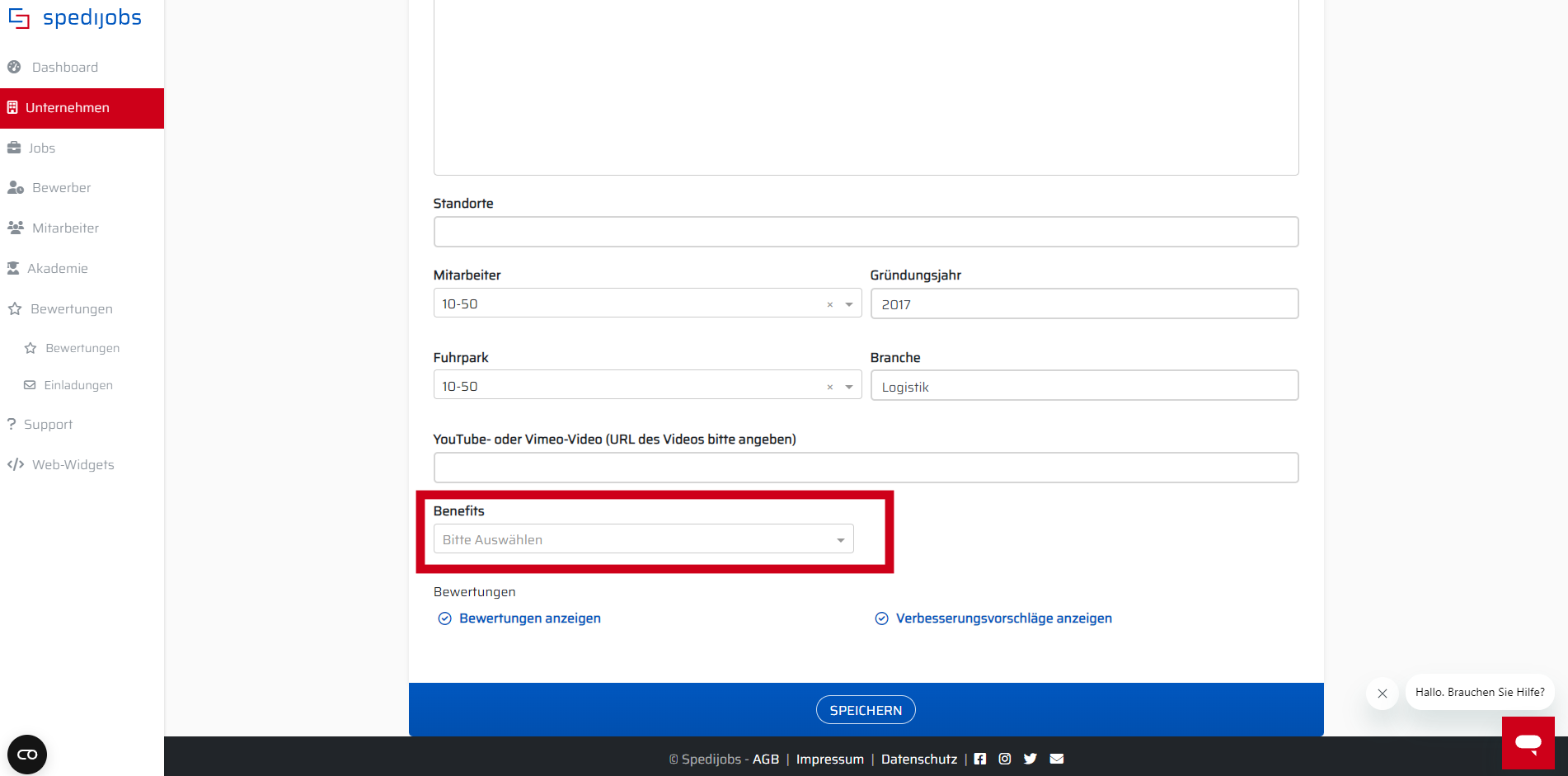Image resolution: width=1568 pixels, height=776 pixels.
Task: Open the Mitarbeiter dropdown arrow
Action: [x=849, y=304]
